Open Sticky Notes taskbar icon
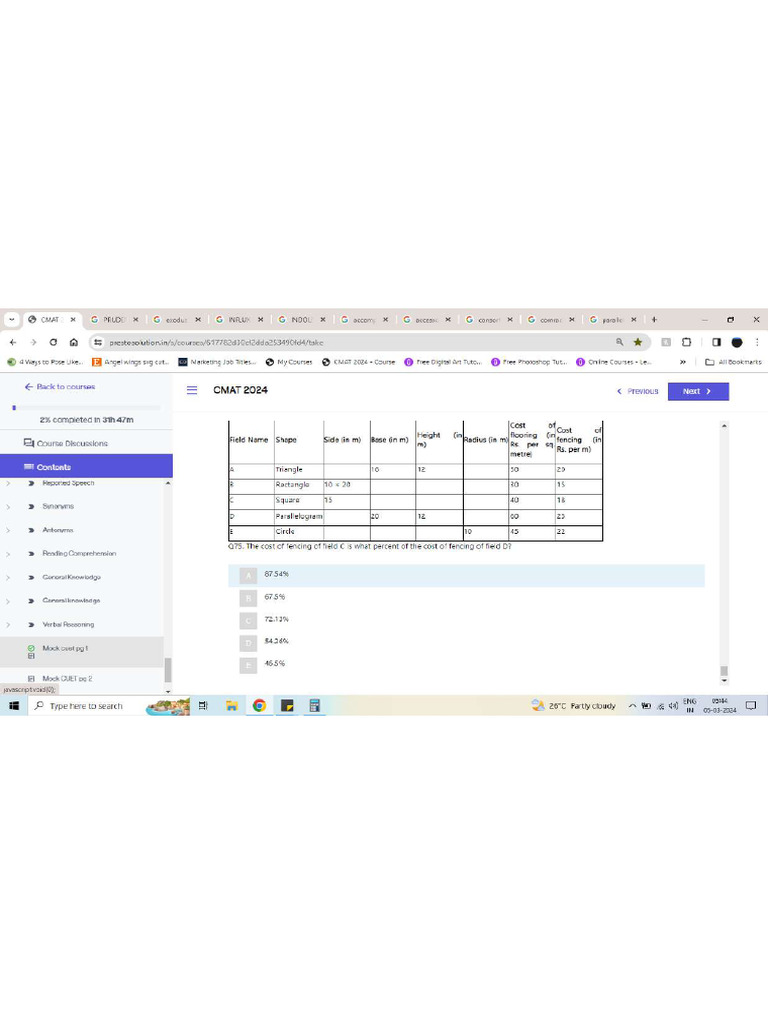This screenshot has width=768, height=1024. tap(287, 706)
